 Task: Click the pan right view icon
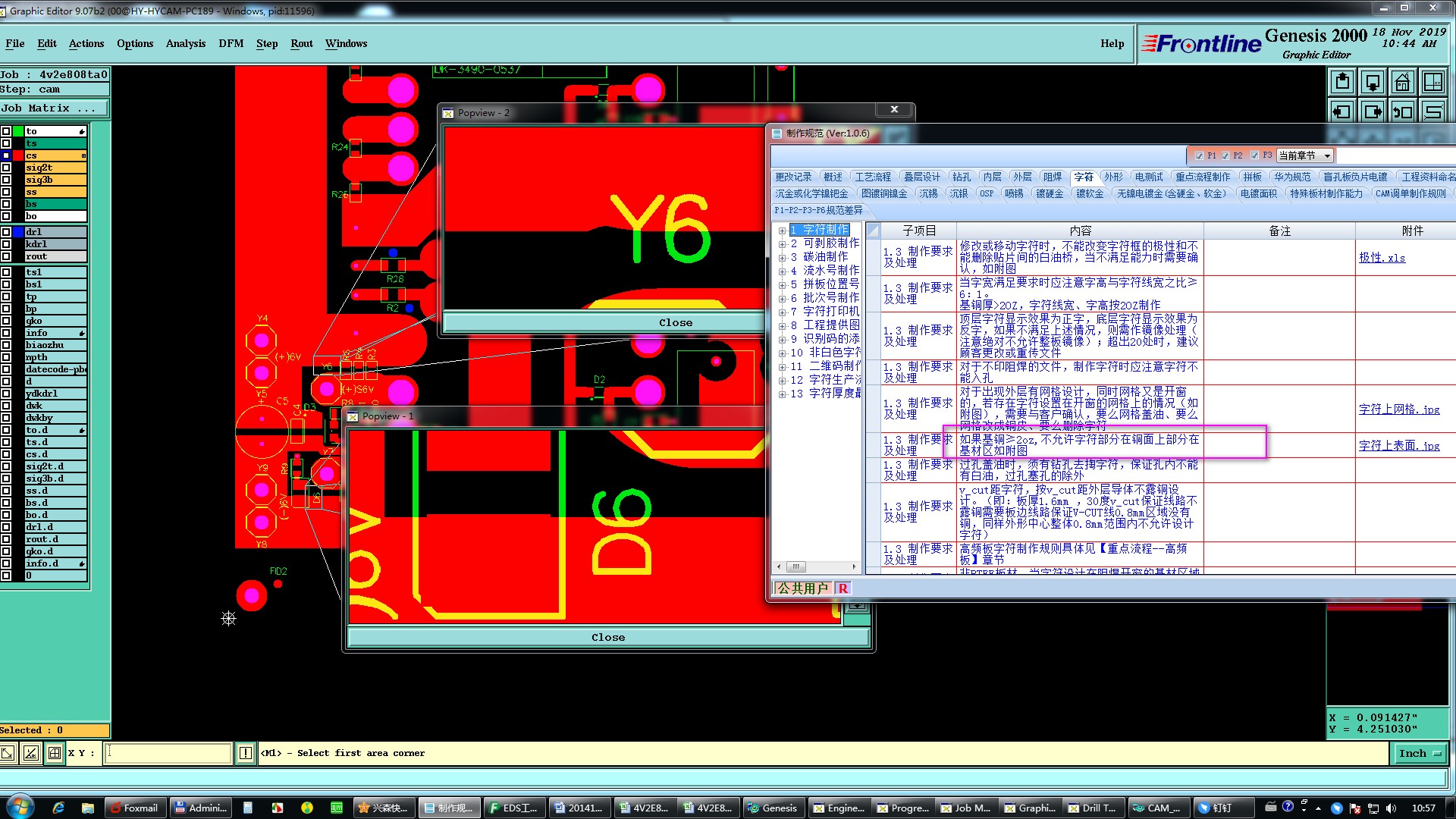point(1372,112)
